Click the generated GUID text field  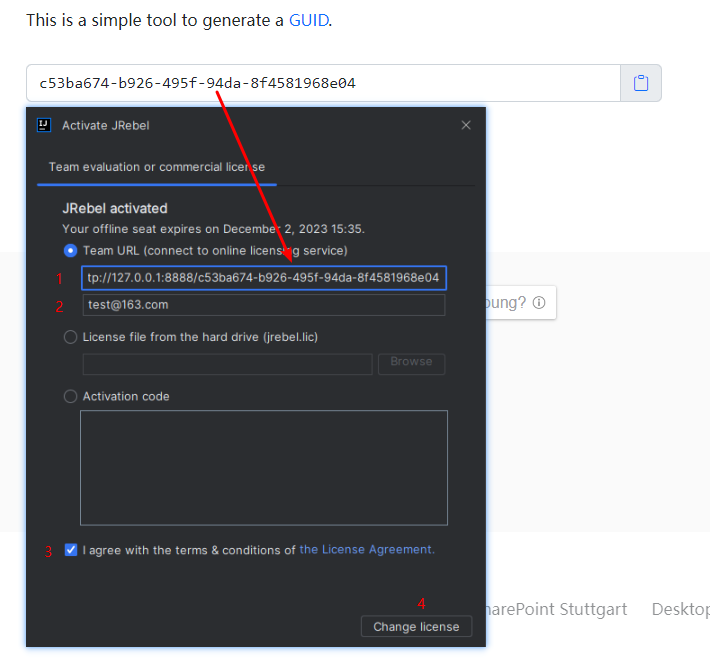pyautogui.click(x=323, y=83)
